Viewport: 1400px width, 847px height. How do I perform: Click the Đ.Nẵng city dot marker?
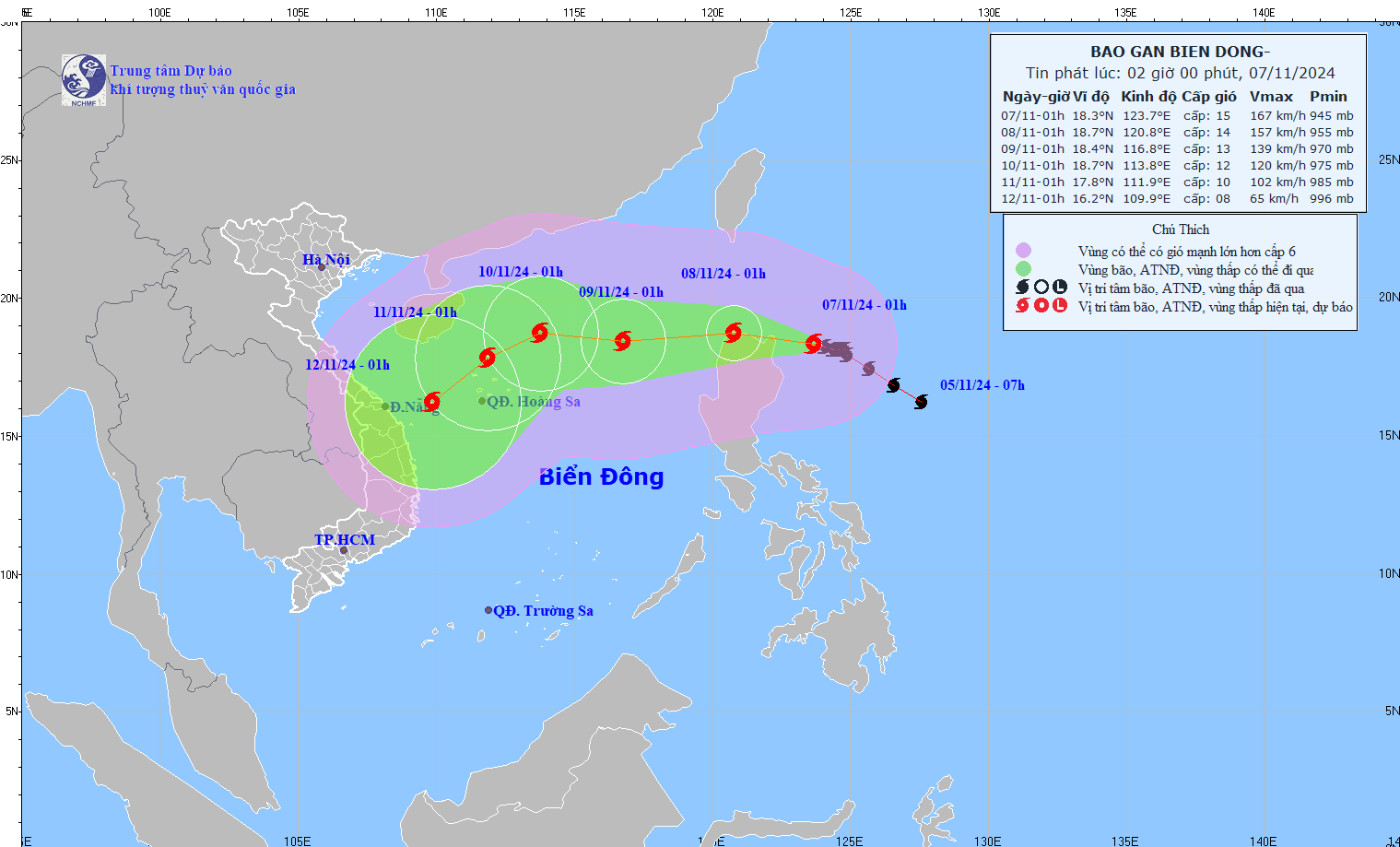pyautogui.click(x=385, y=406)
